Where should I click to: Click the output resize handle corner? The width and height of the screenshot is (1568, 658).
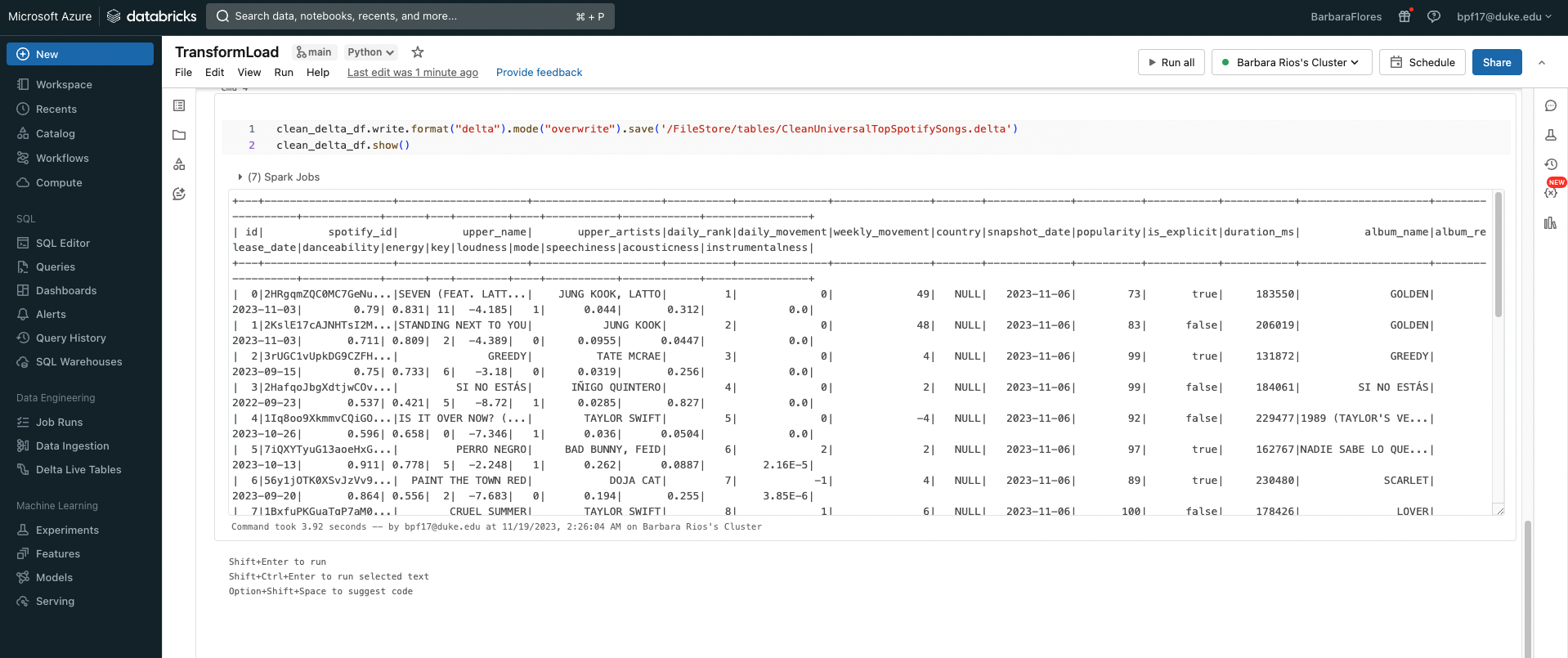[x=1499, y=510]
